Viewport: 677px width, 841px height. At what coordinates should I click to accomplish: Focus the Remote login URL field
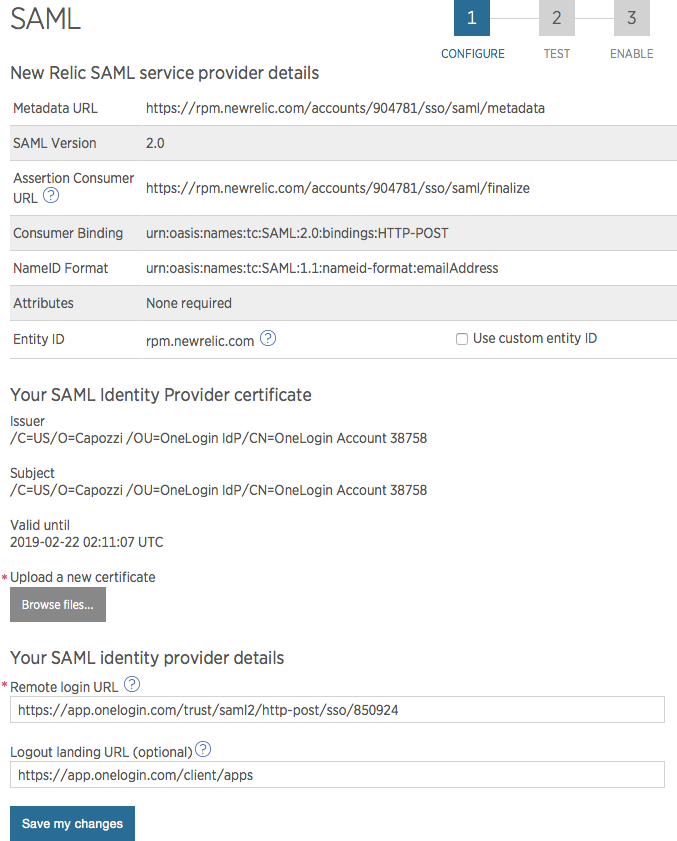click(337, 710)
